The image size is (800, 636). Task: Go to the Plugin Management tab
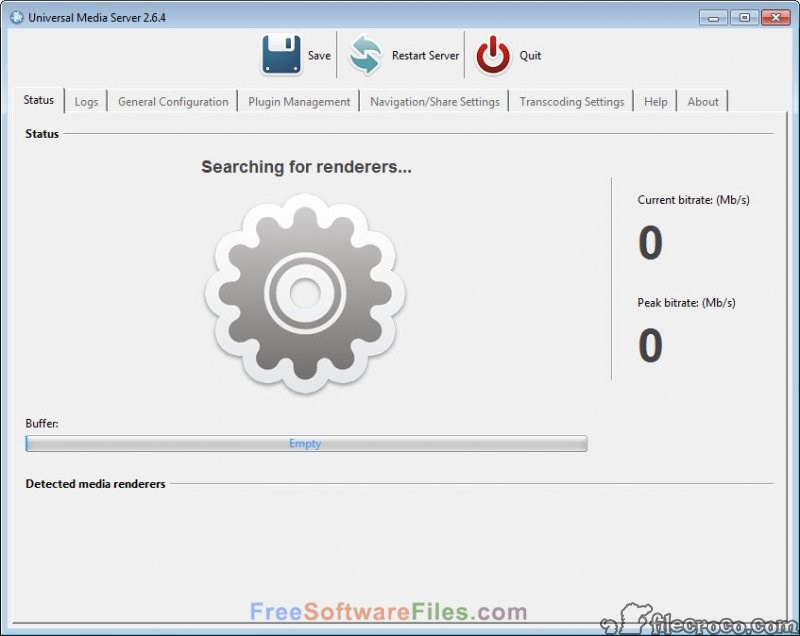click(x=299, y=101)
